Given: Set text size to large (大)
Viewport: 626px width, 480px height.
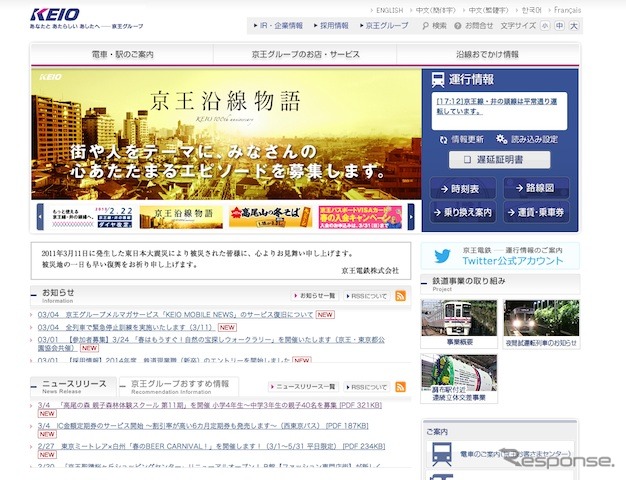Looking at the screenshot, I should [x=574, y=26].
